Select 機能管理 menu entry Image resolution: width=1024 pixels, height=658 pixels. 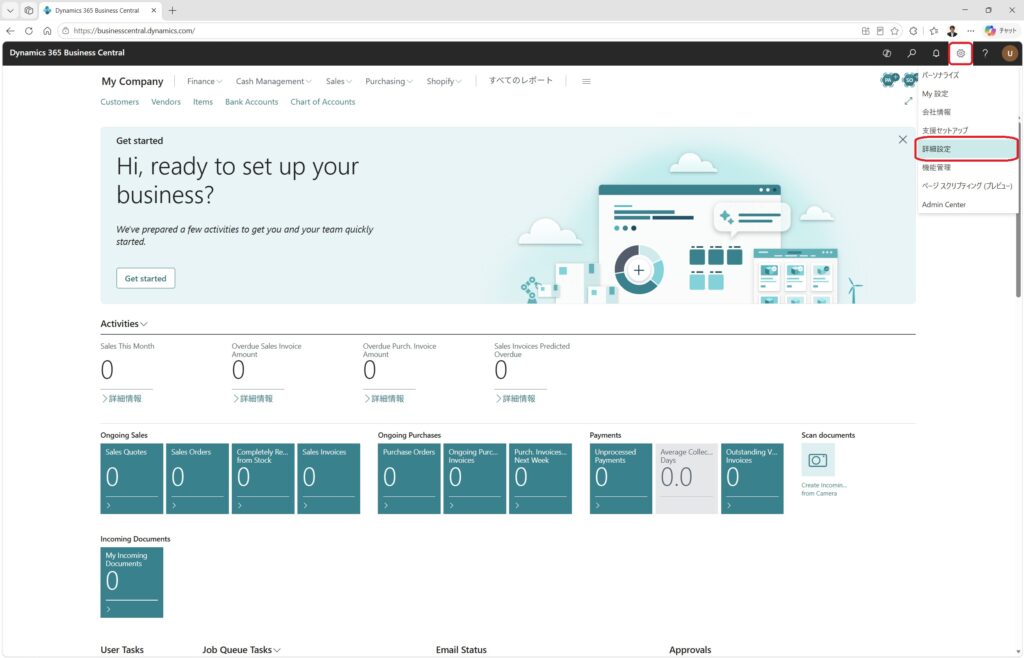click(x=967, y=168)
